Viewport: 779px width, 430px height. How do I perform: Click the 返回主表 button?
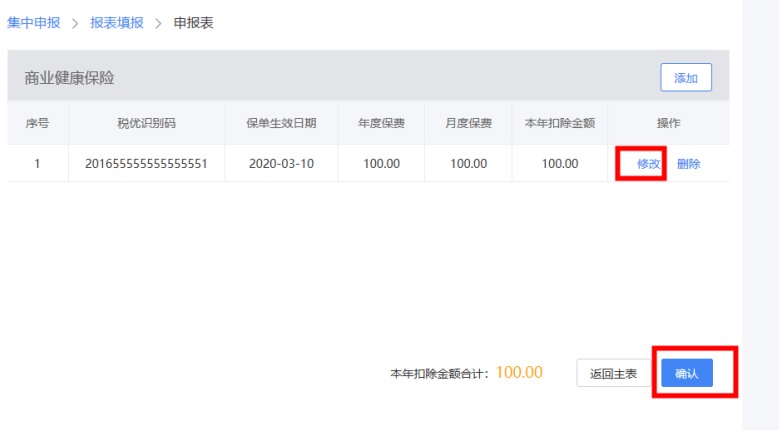(613, 374)
